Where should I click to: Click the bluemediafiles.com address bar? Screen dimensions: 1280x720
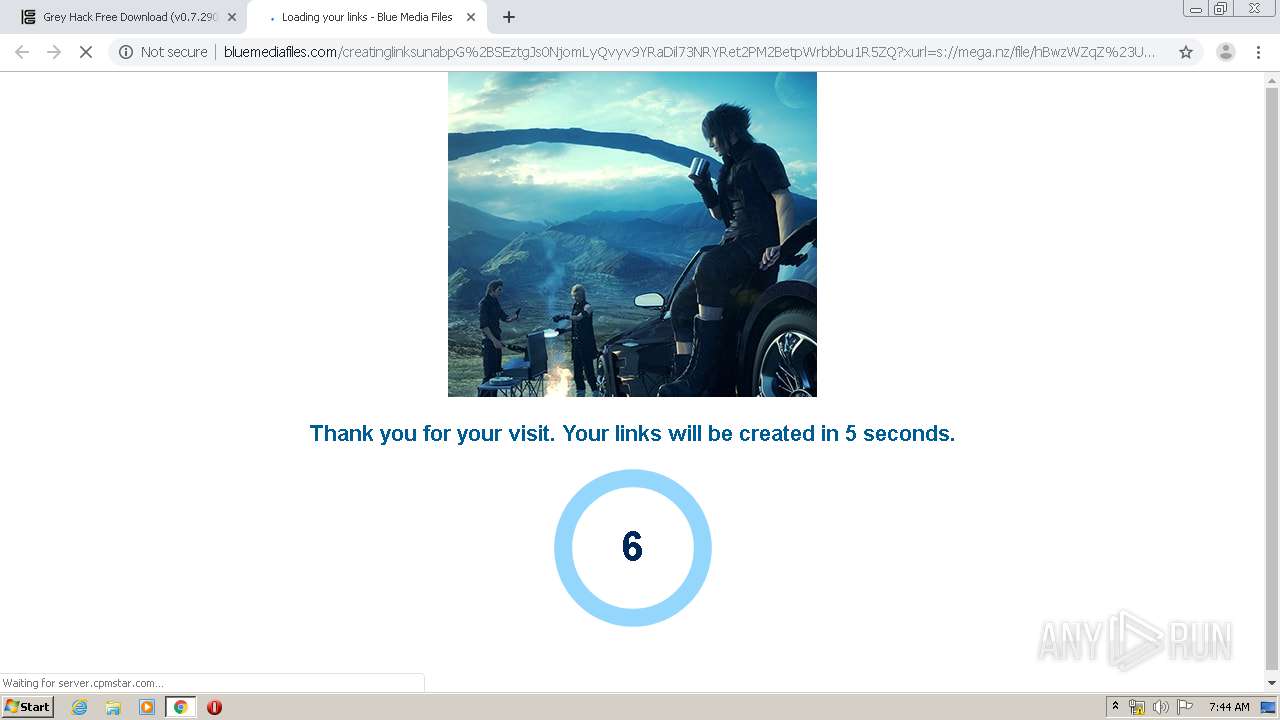688,52
